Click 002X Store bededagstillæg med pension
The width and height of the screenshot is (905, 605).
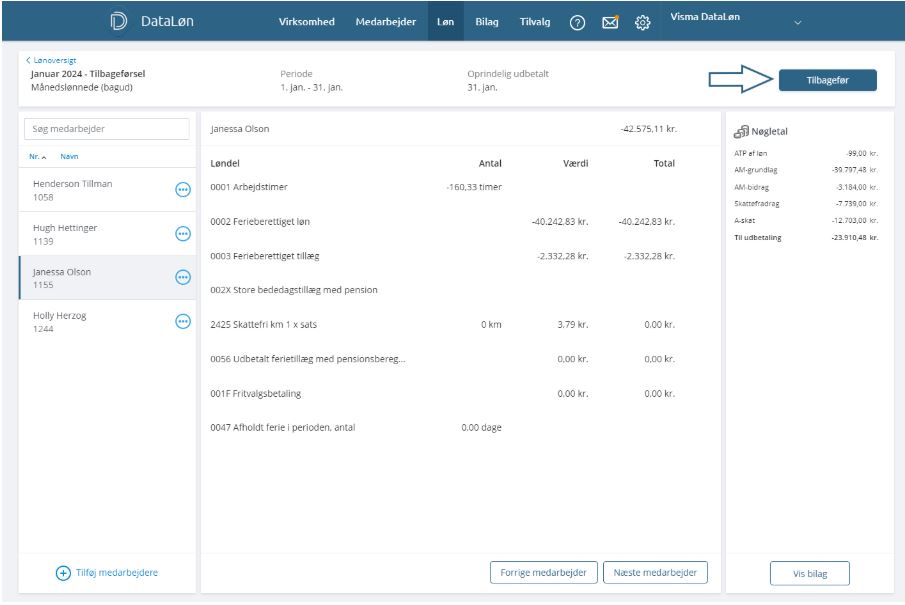[294, 290]
